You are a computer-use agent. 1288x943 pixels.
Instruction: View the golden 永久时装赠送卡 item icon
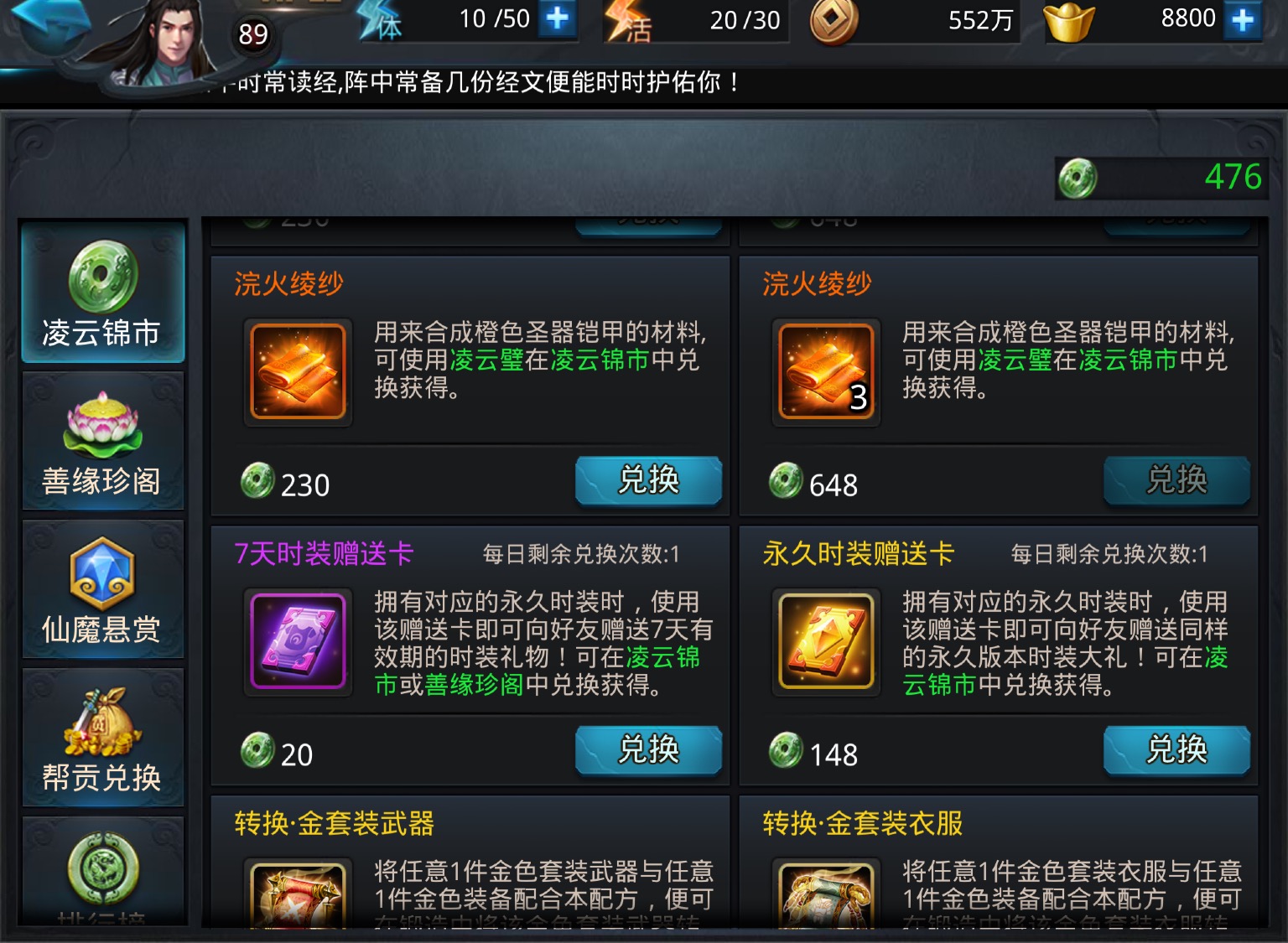point(826,641)
